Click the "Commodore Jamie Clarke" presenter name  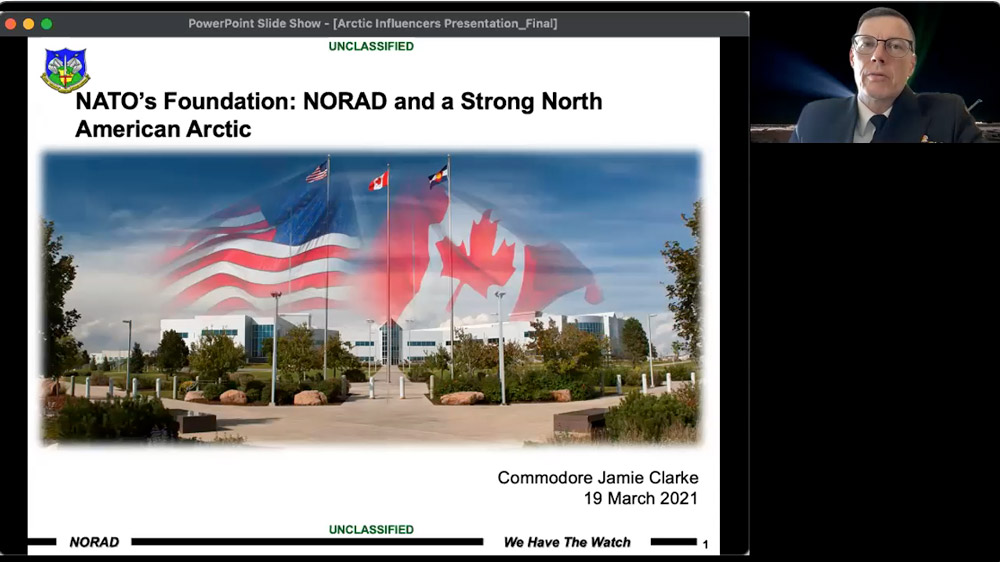pos(597,478)
